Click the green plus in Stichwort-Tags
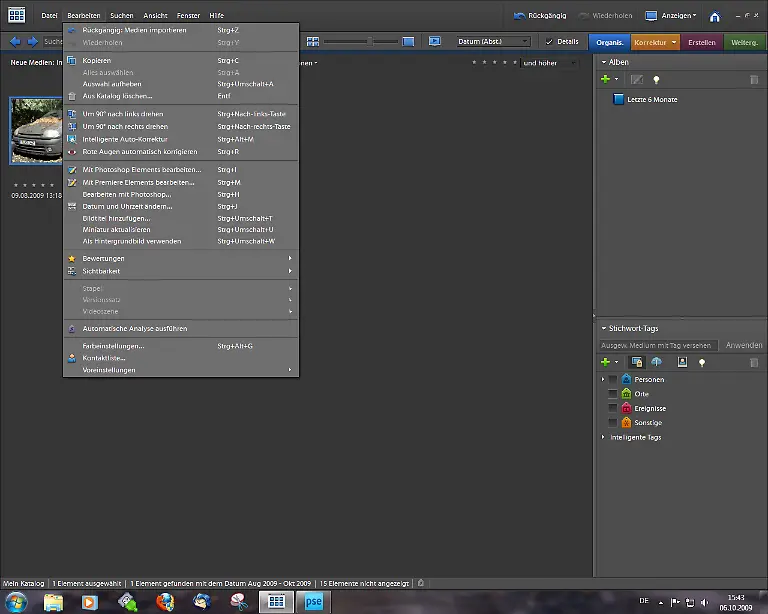This screenshot has height=614, width=768. [x=605, y=362]
